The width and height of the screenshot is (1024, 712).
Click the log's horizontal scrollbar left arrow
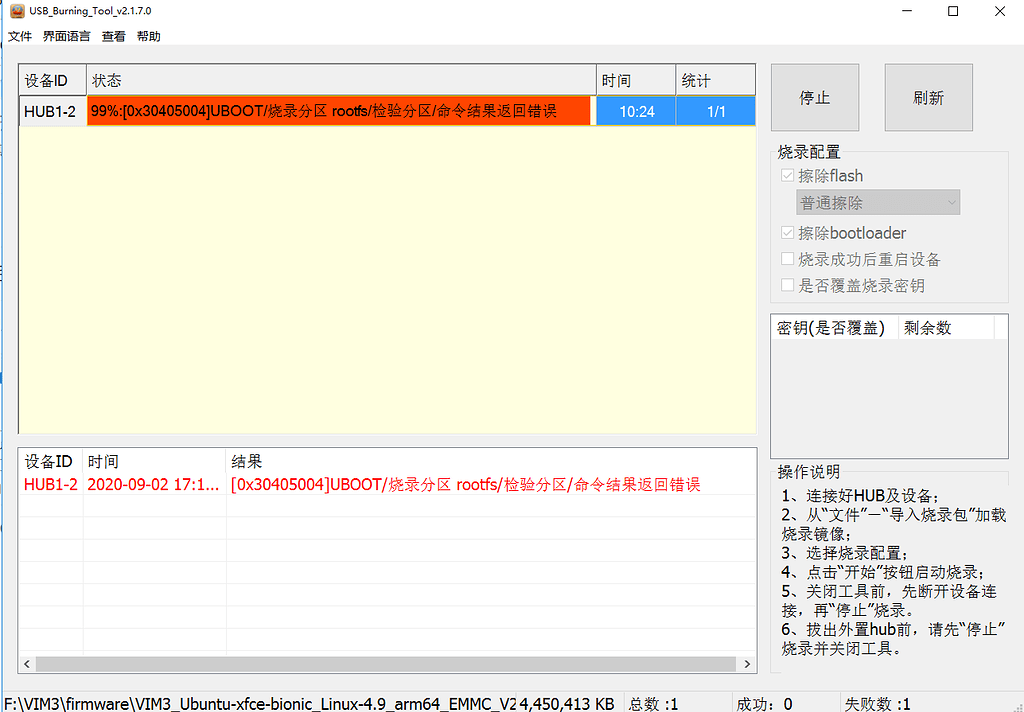[x=28, y=664]
